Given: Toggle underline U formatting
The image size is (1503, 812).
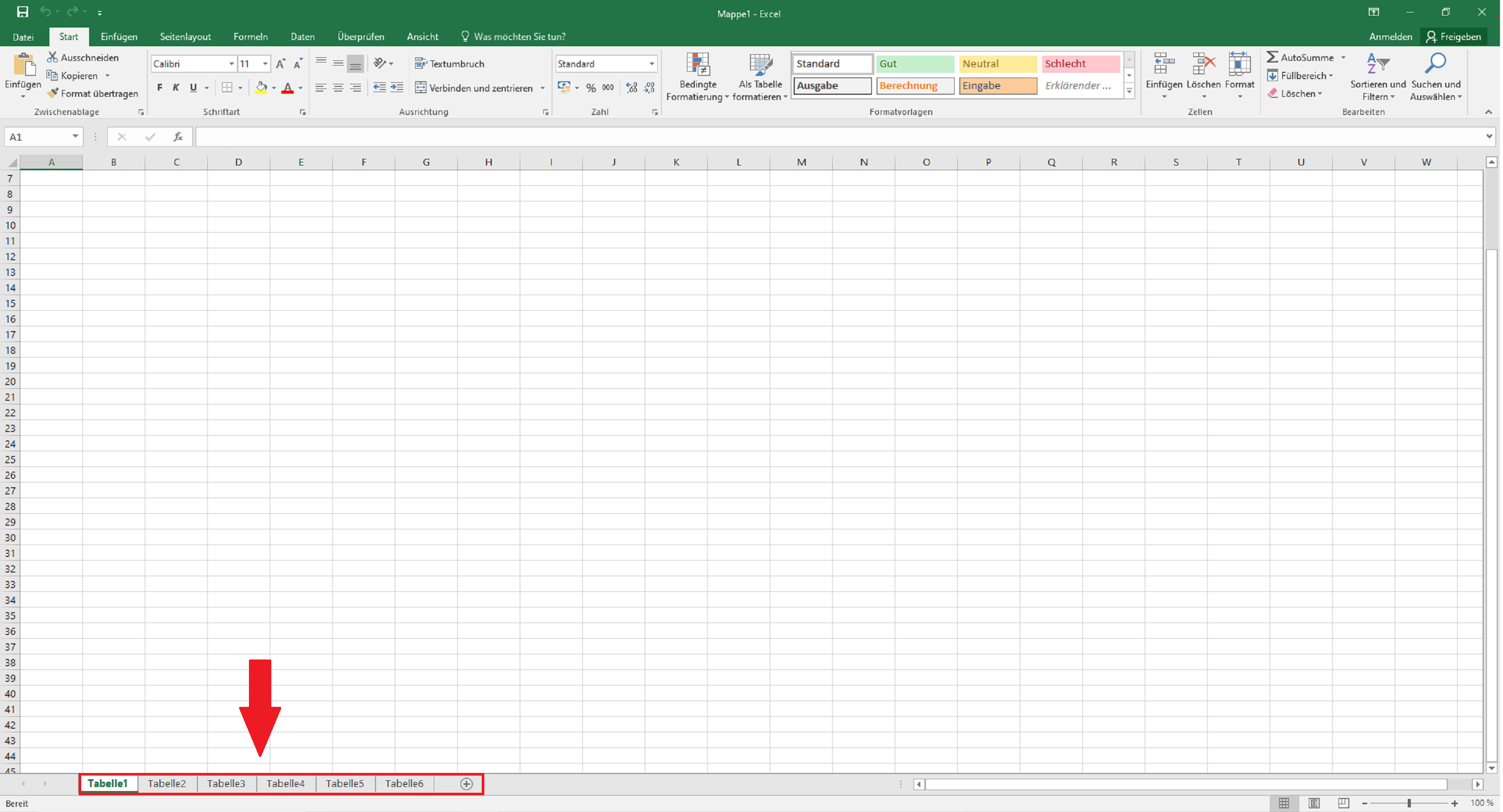Looking at the screenshot, I should tap(193, 87).
